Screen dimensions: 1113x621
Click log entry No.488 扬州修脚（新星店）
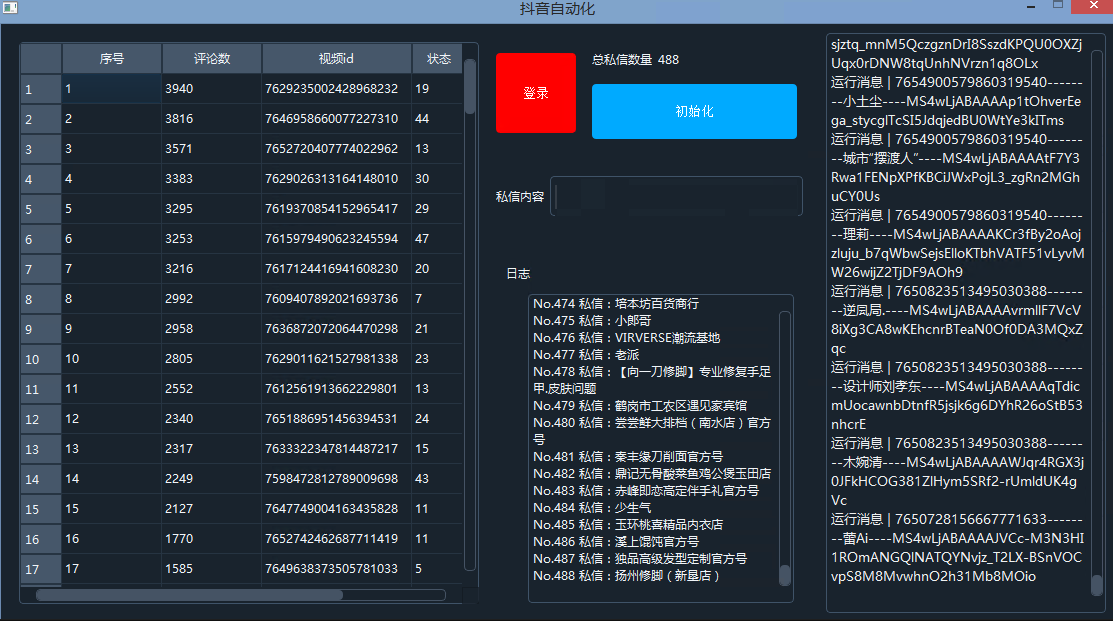point(627,576)
